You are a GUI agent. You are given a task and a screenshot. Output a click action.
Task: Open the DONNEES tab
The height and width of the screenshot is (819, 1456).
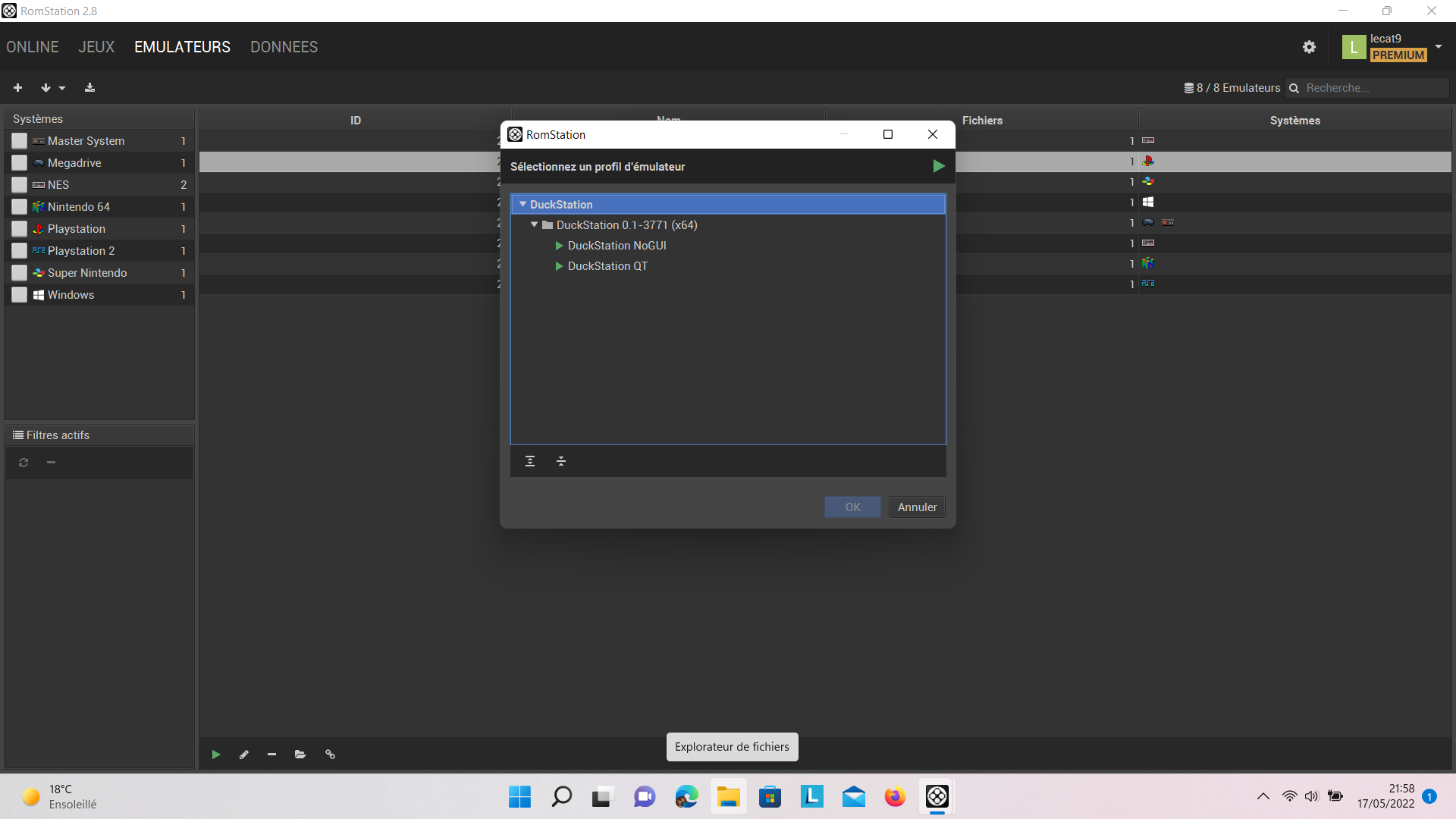click(284, 47)
